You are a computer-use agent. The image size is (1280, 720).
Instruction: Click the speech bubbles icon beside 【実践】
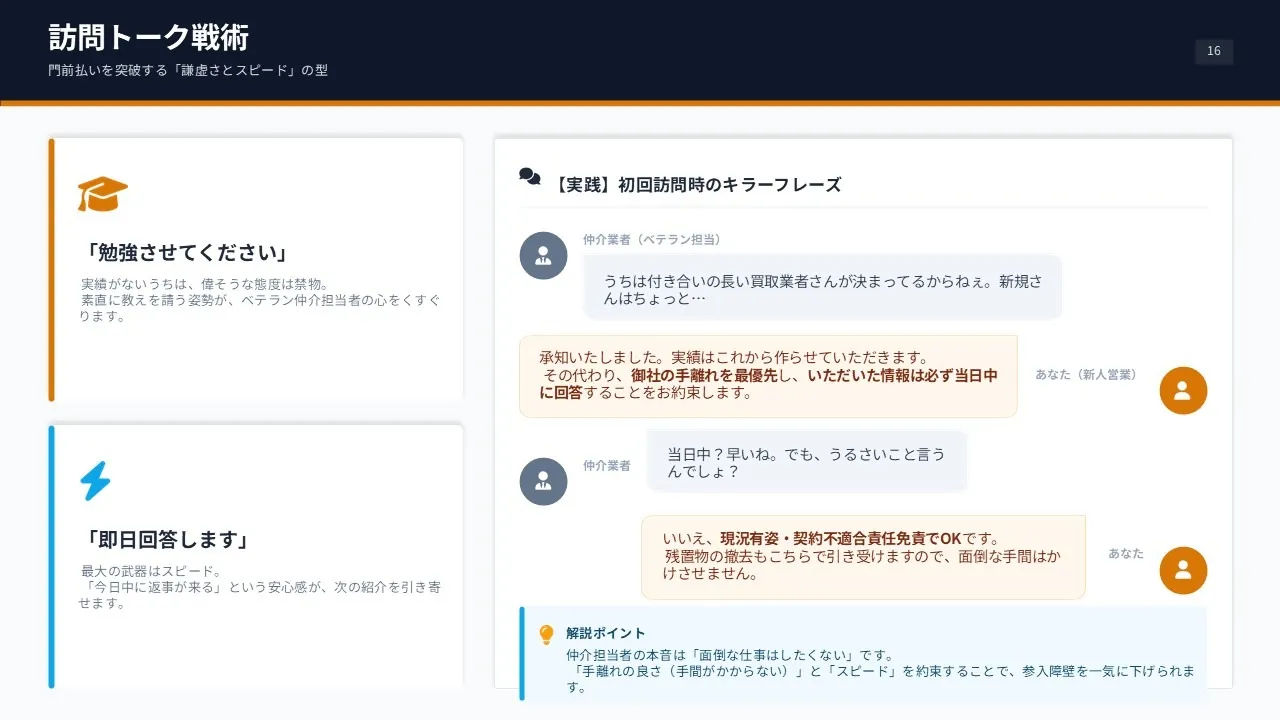pos(530,177)
